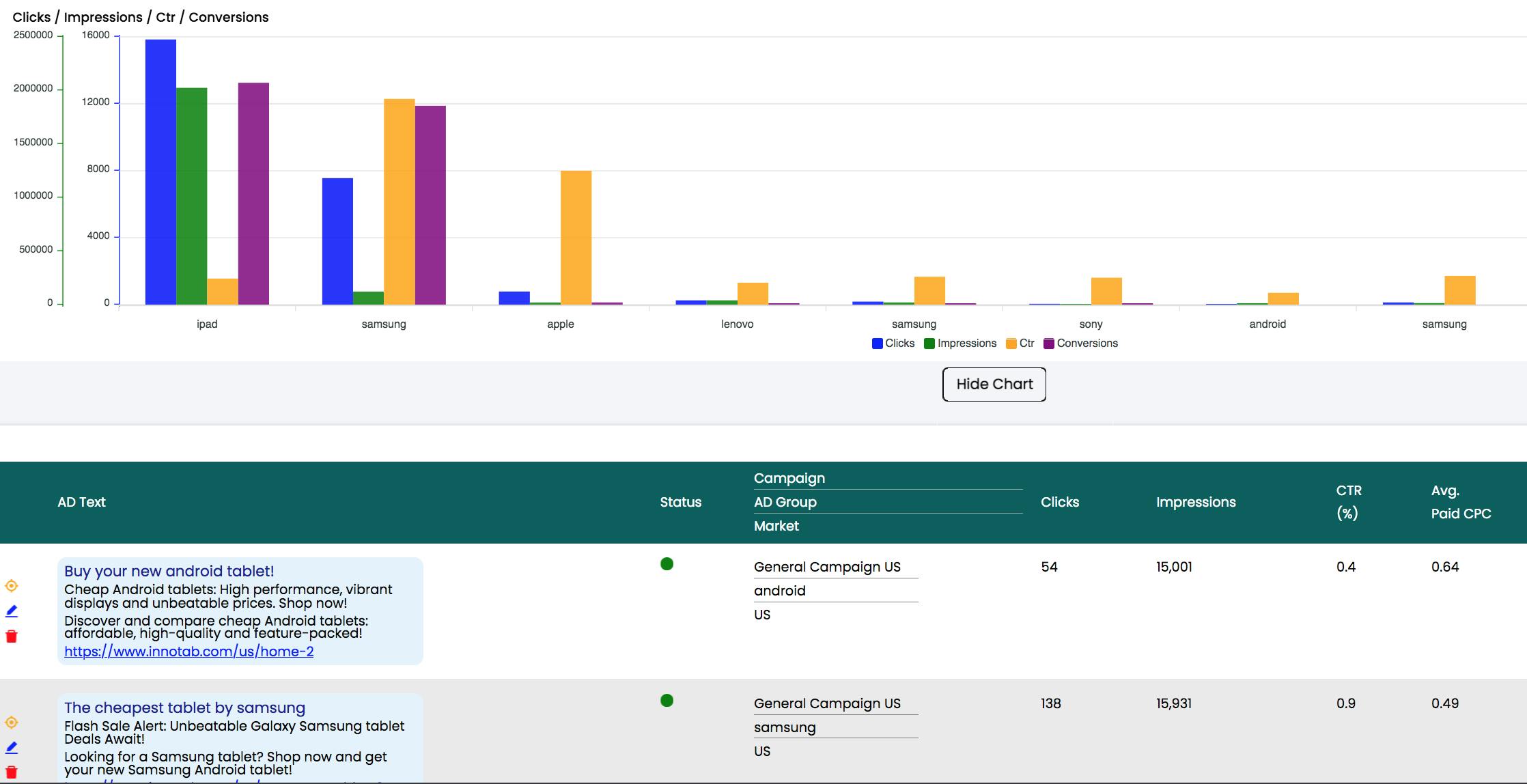1527x784 pixels.
Task: Click the orange target icon for samsung ad
Action: click(x=12, y=723)
